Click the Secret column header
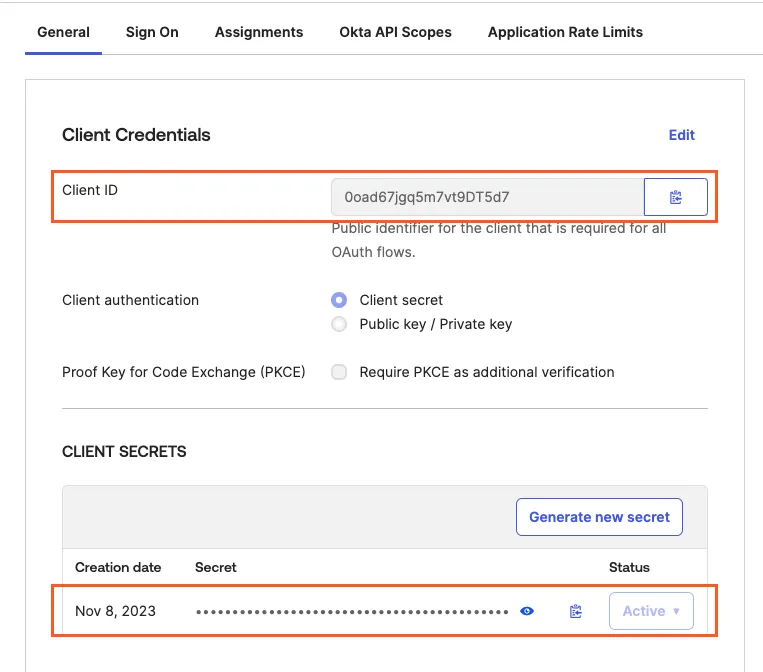This screenshot has height=672, width=763. click(216, 567)
